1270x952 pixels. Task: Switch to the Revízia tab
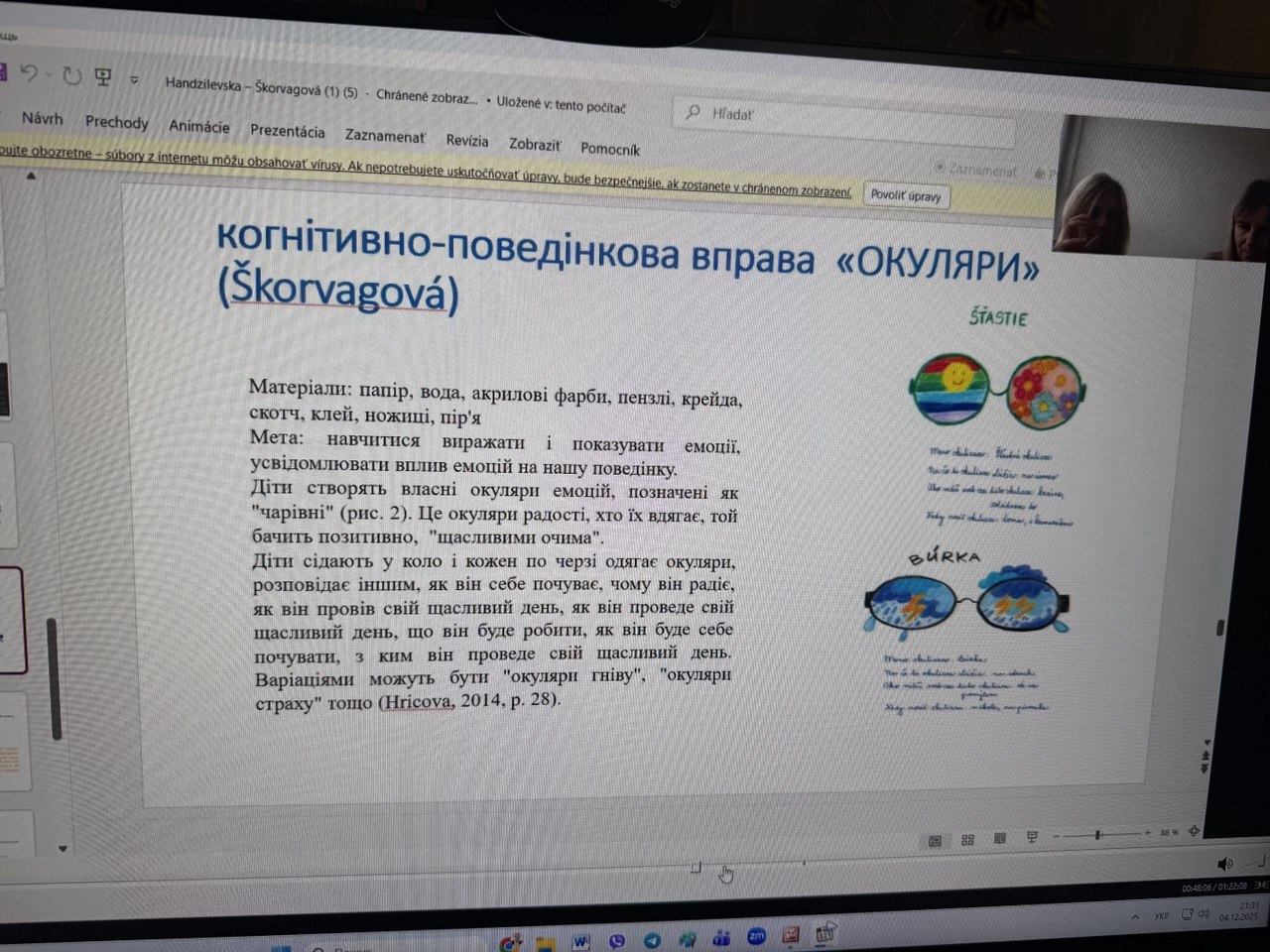pos(466,140)
